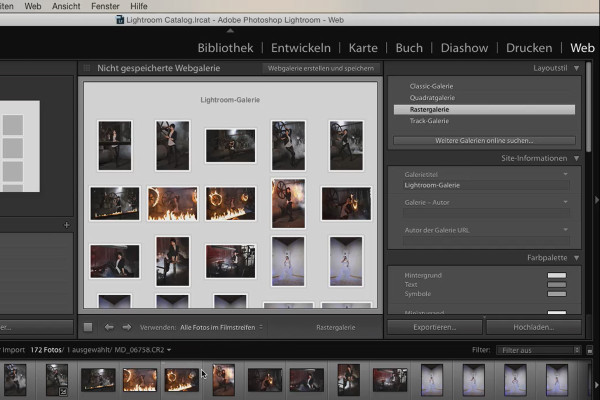Screen dimensions: 600x400
Task: Switch to the Drucken module
Action: 529,48
